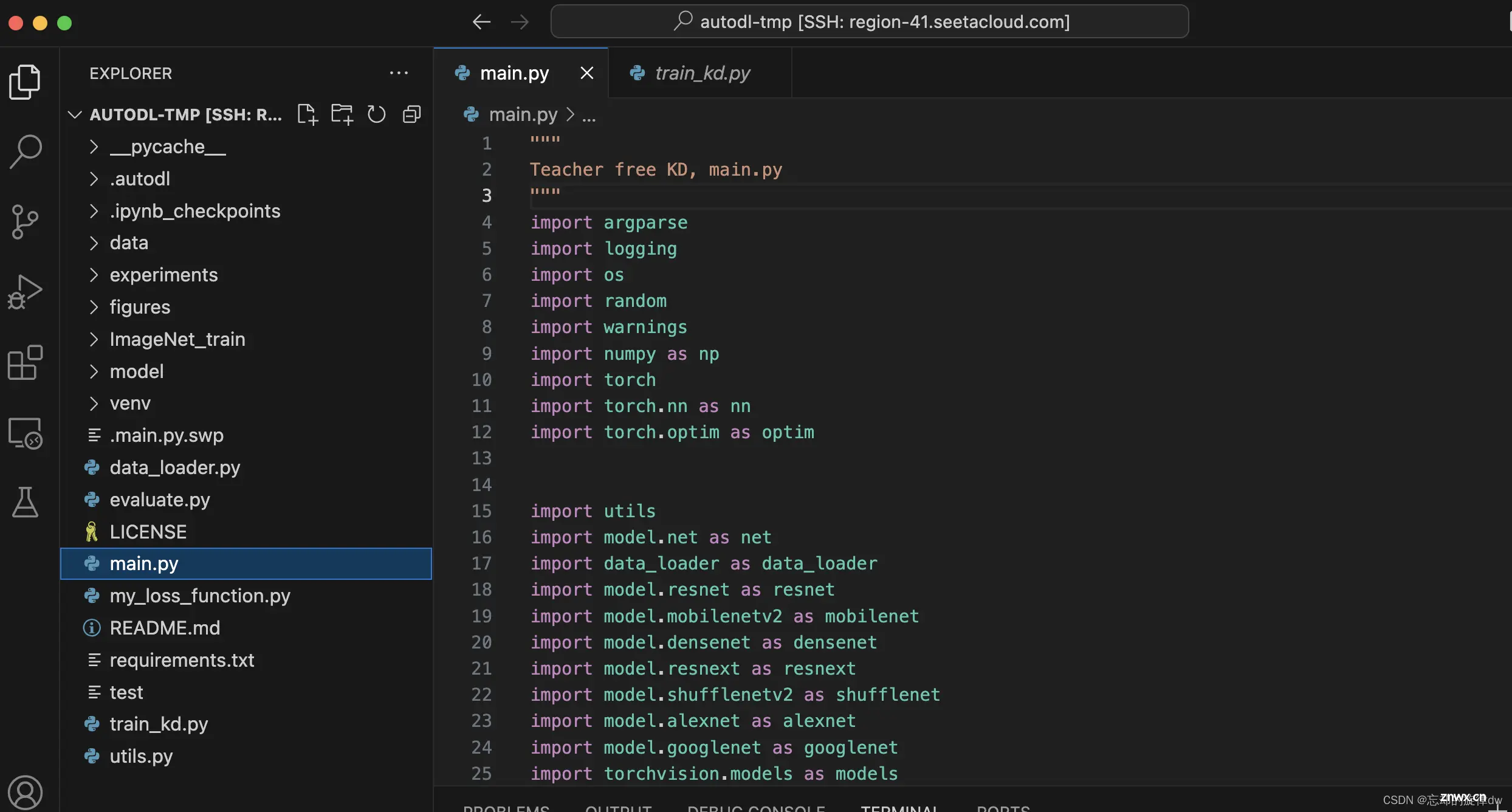Screen dimensions: 1512x812
Task: Open train_kd.py in the file tree
Action: click(246, 724)
